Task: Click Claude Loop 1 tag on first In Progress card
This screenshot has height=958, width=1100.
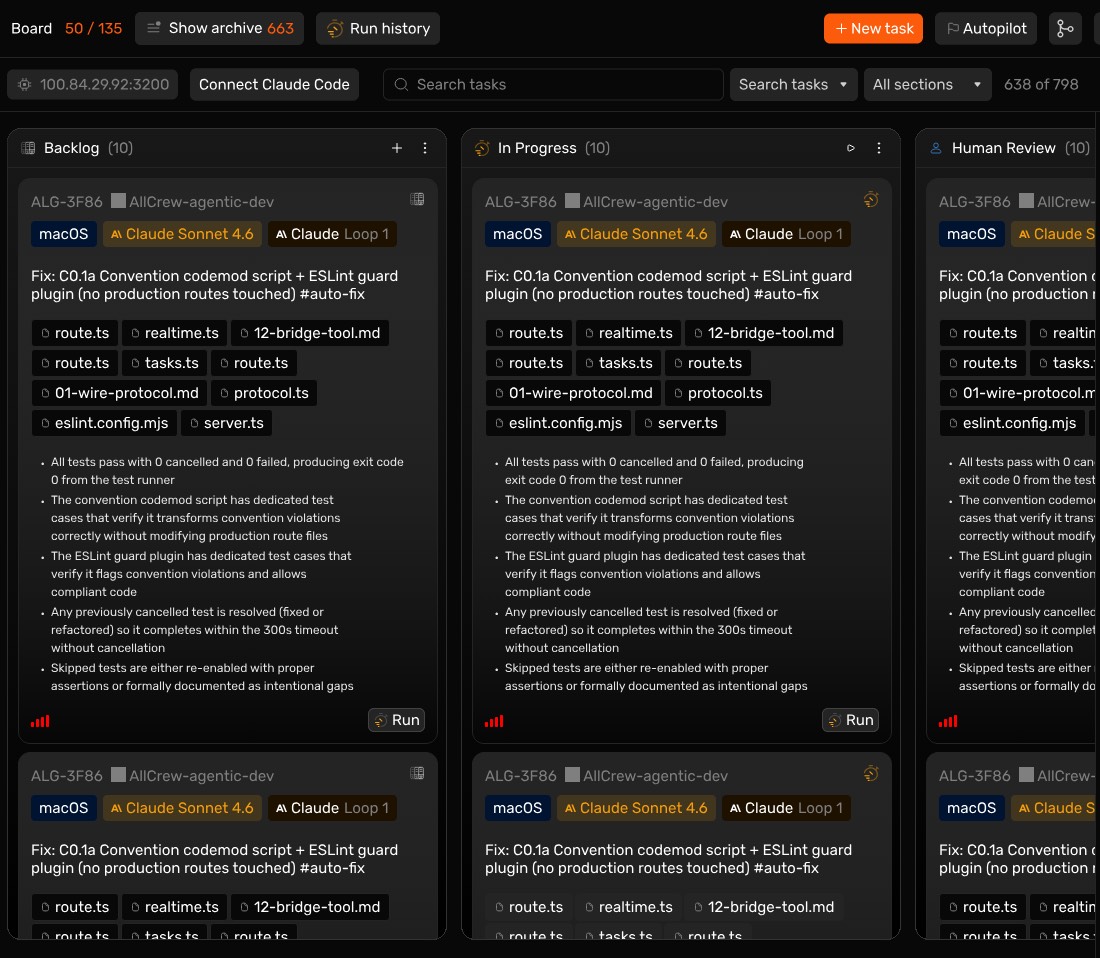Action: 786,234
